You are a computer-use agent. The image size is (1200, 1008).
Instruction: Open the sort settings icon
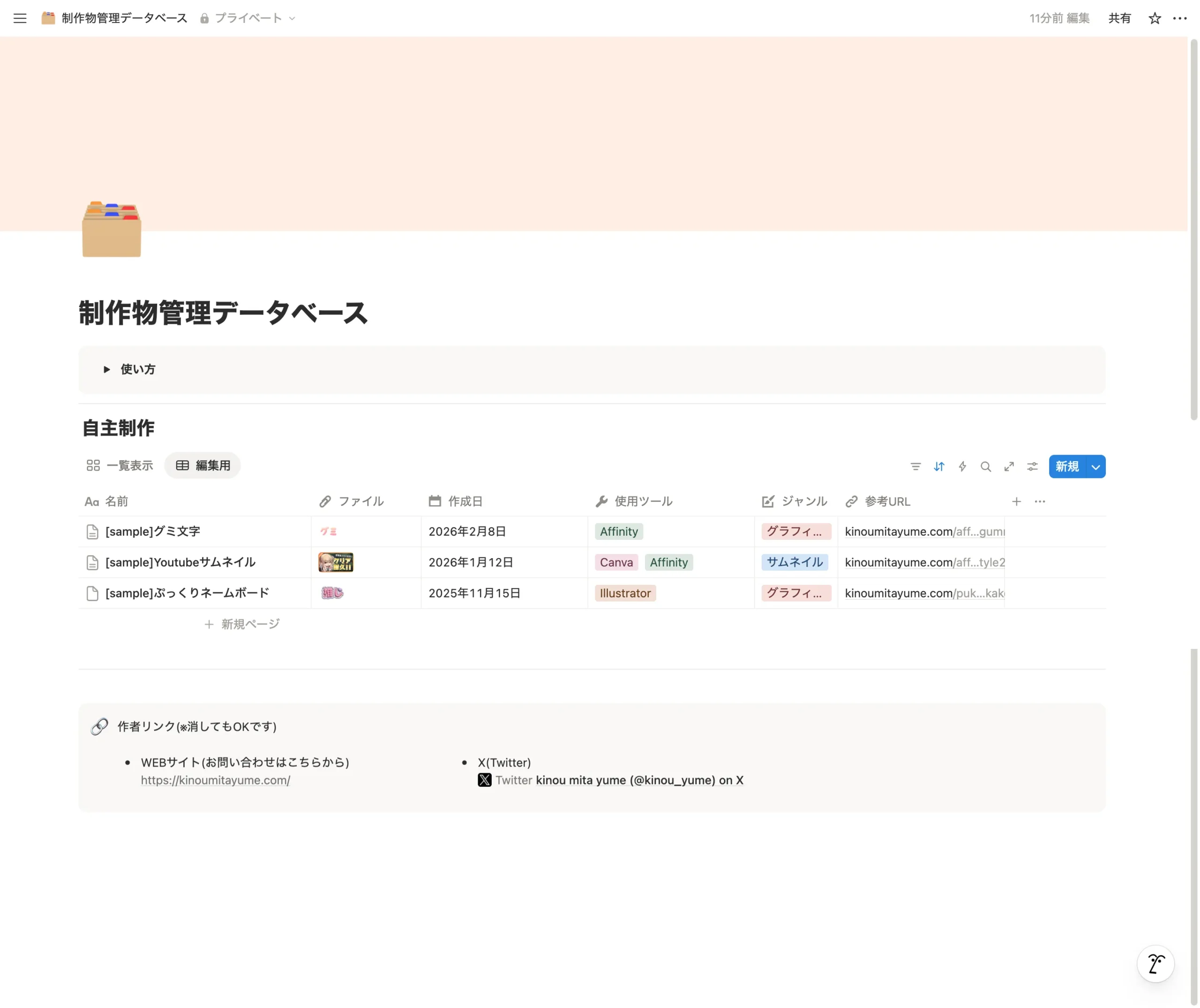pos(939,466)
